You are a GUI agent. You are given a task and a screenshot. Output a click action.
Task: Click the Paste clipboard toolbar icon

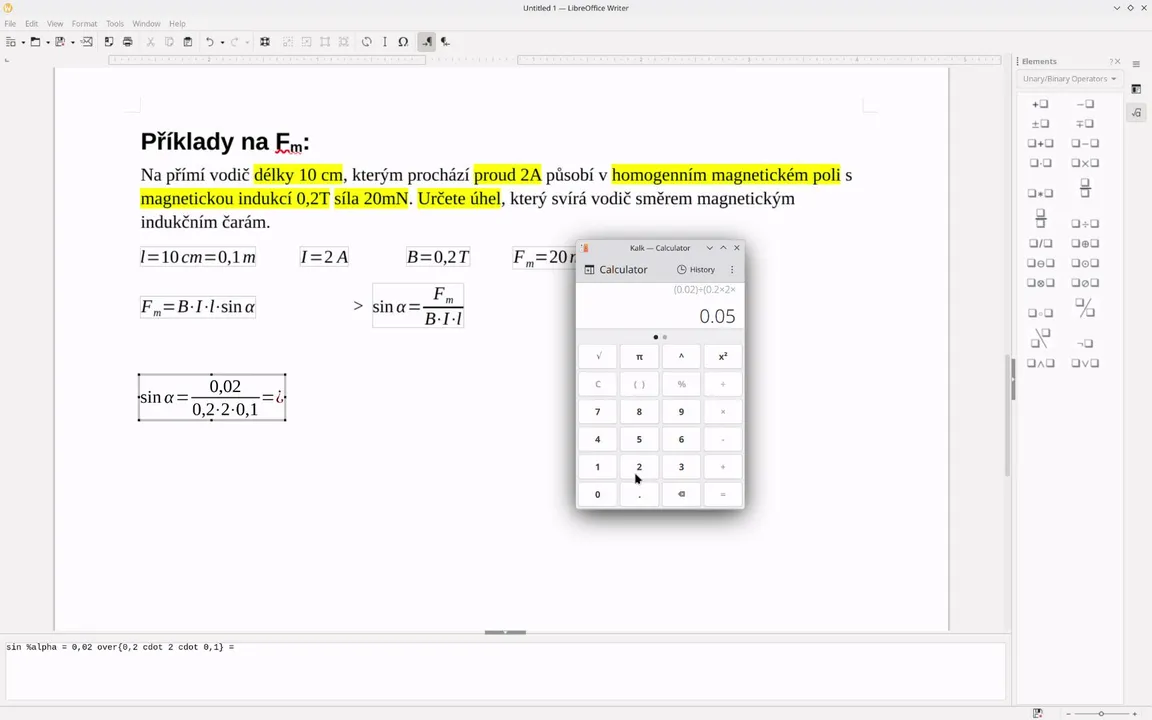188,42
